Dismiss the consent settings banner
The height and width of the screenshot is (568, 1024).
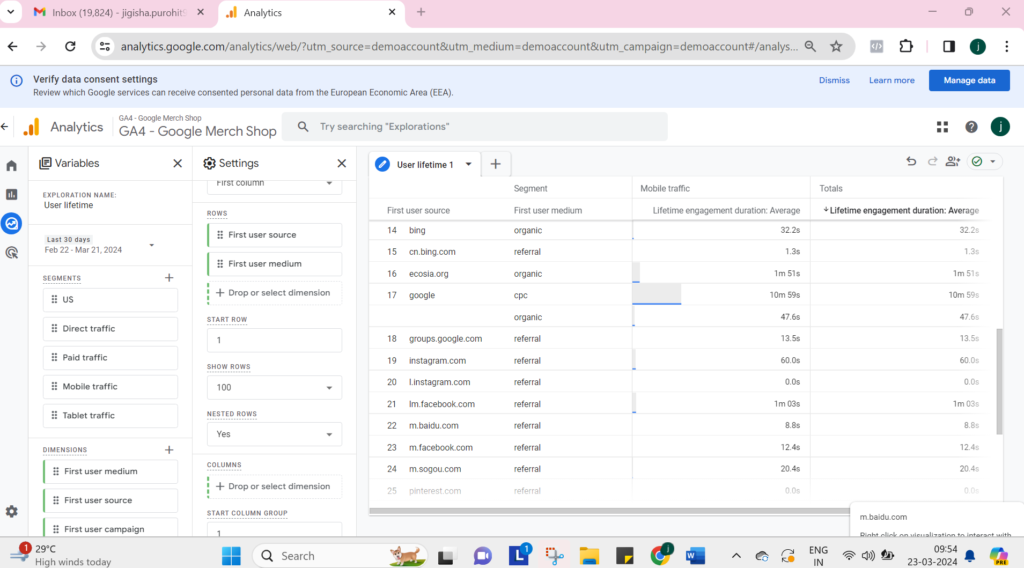834,80
